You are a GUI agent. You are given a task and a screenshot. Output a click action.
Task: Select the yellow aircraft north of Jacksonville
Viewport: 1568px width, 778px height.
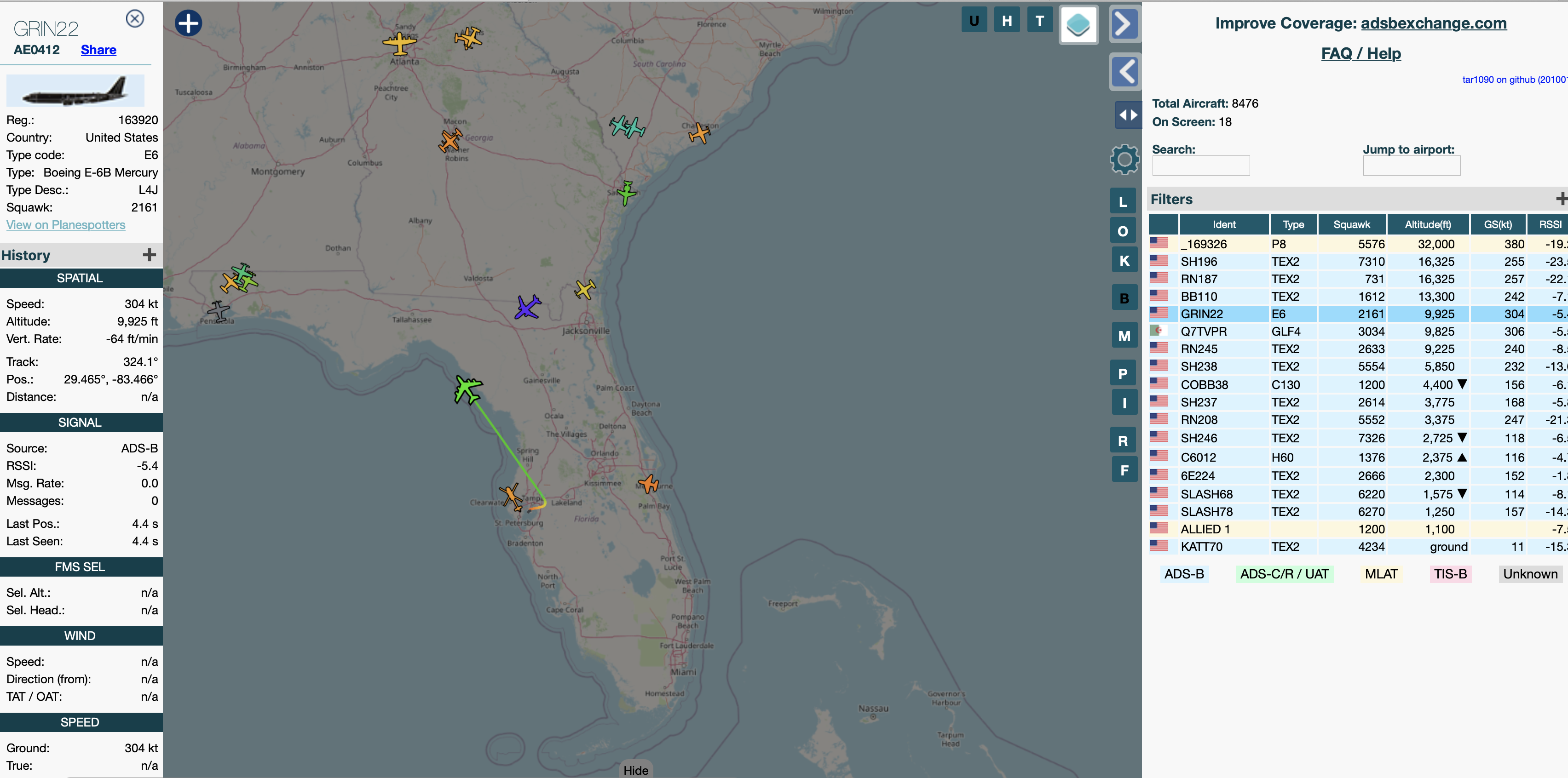point(585,289)
